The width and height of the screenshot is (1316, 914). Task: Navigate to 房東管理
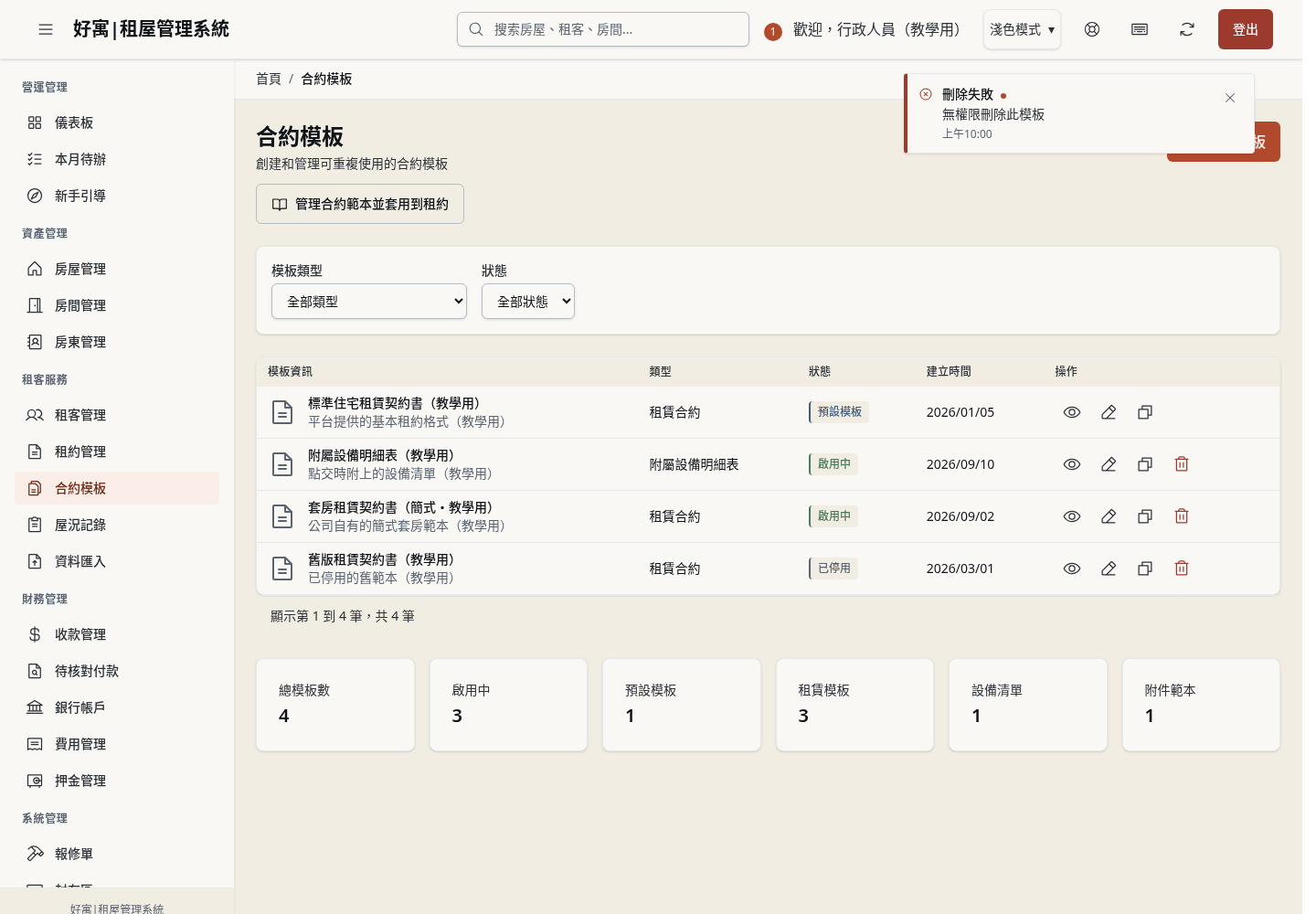click(x=117, y=342)
